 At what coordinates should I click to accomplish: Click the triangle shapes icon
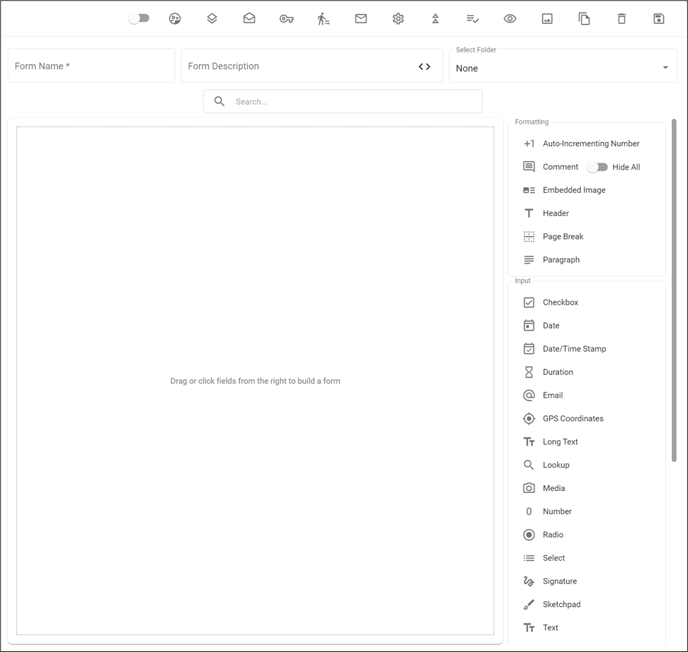435,18
